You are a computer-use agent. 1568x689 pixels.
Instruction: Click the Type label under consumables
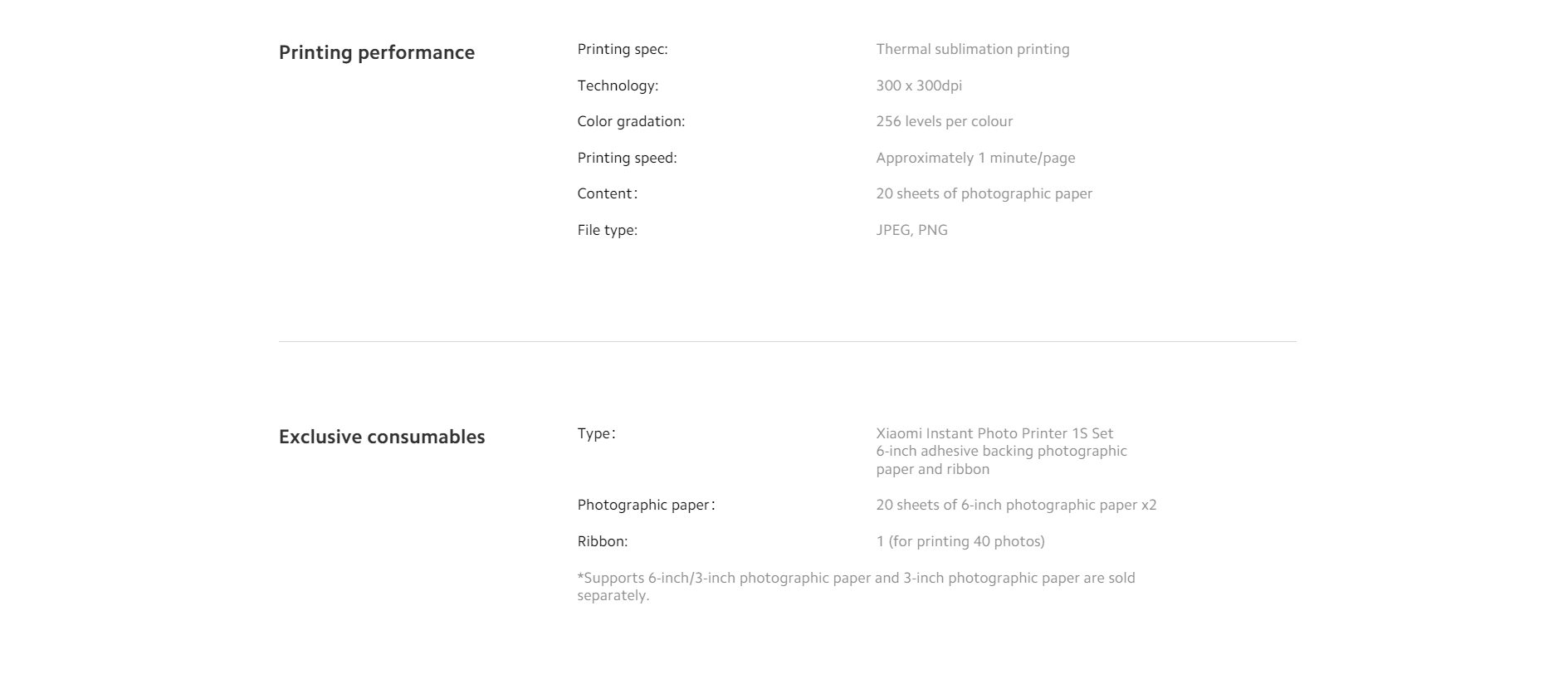coord(597,433)
